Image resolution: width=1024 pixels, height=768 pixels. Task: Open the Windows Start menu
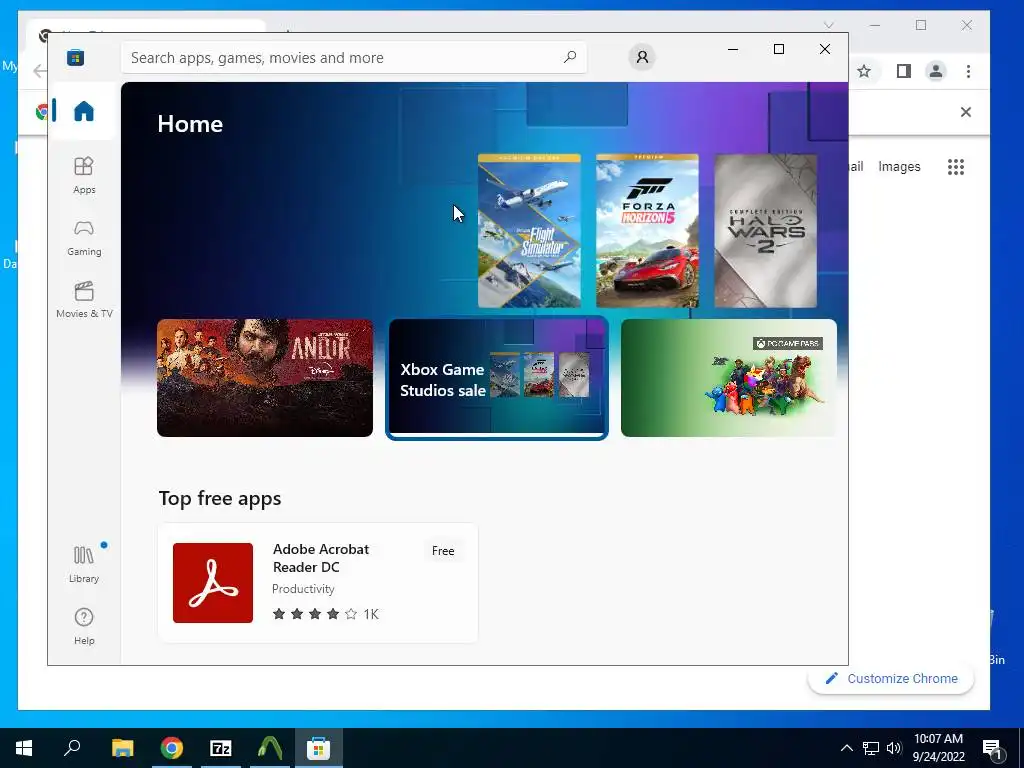[24, 748]
